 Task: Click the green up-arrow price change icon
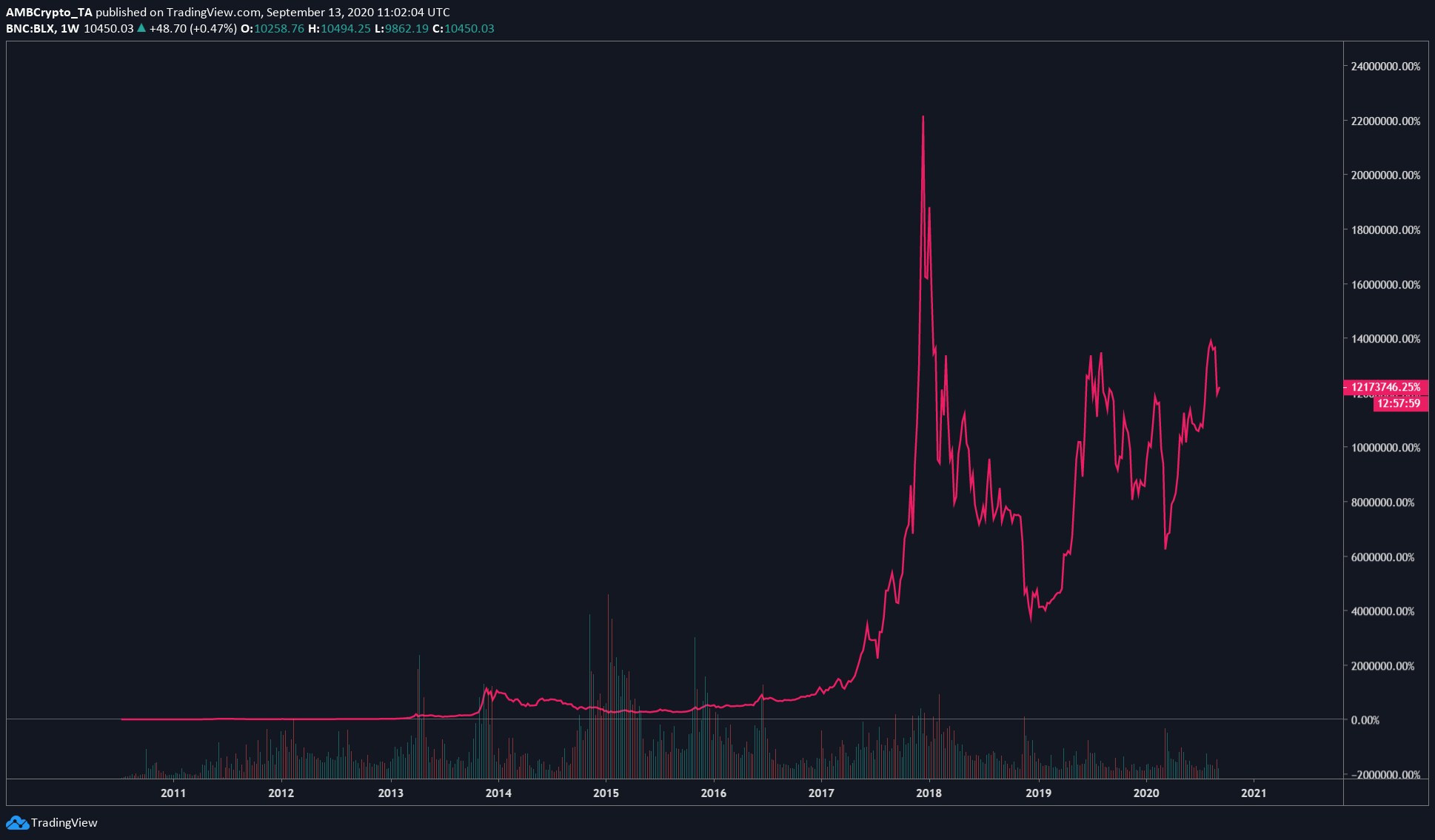point(141,29)
